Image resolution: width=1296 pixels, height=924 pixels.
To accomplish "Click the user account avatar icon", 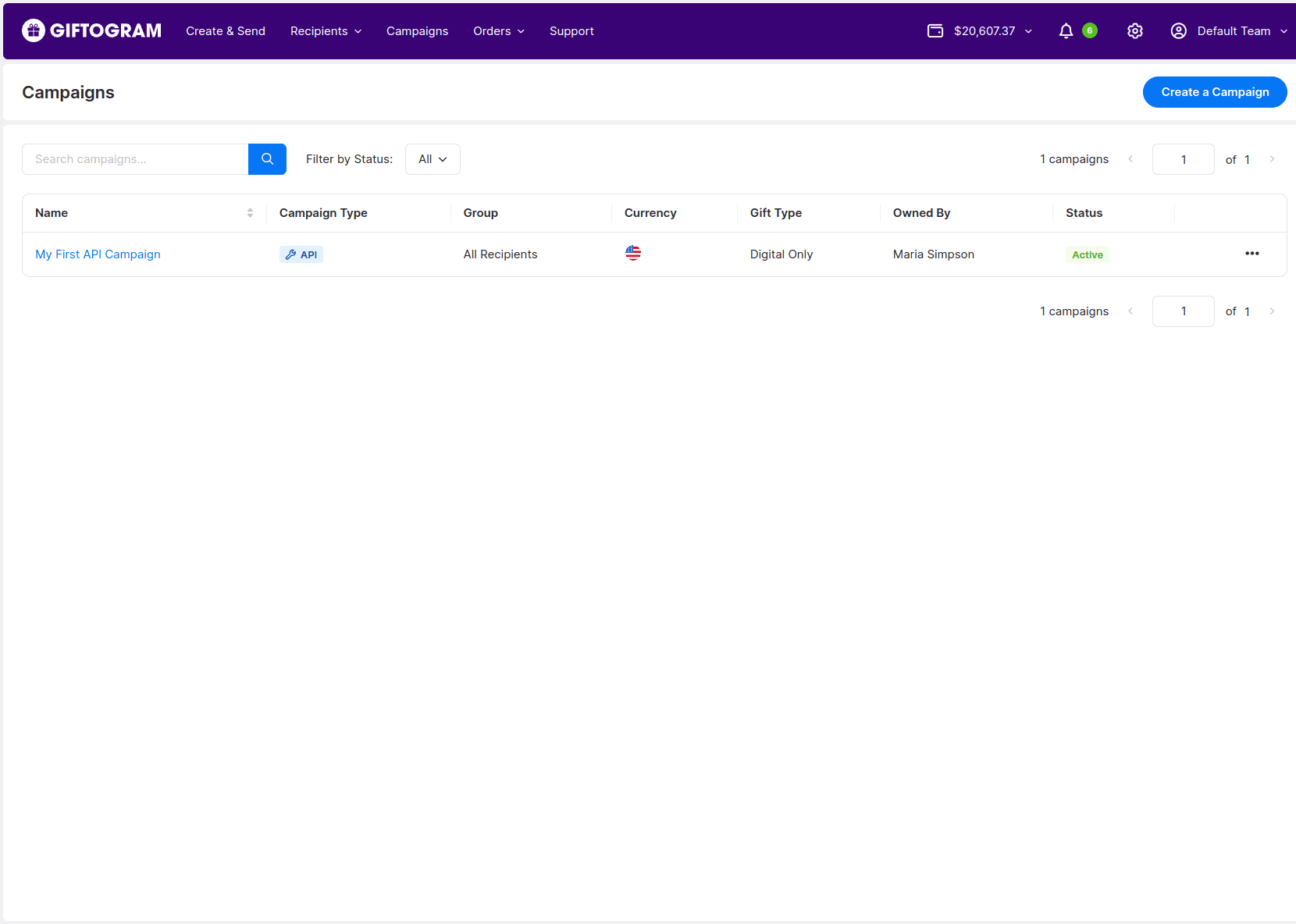I will coord(1179,30).
